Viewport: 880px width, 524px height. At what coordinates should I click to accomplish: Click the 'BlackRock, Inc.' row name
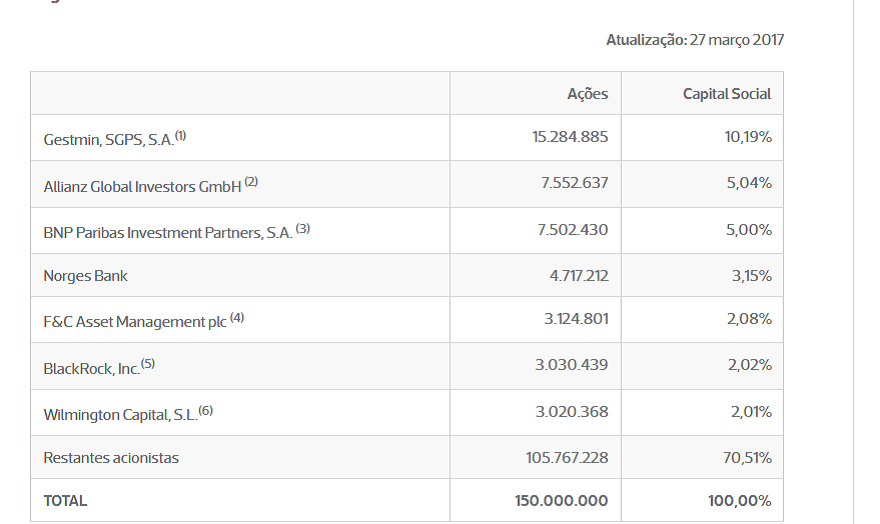[x=91, y=369]
